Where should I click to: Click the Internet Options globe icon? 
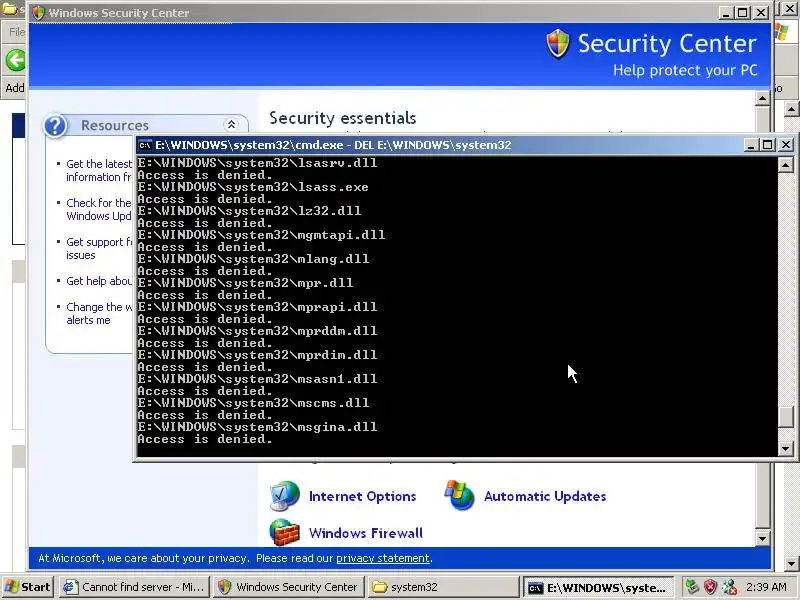coord(285,495)
